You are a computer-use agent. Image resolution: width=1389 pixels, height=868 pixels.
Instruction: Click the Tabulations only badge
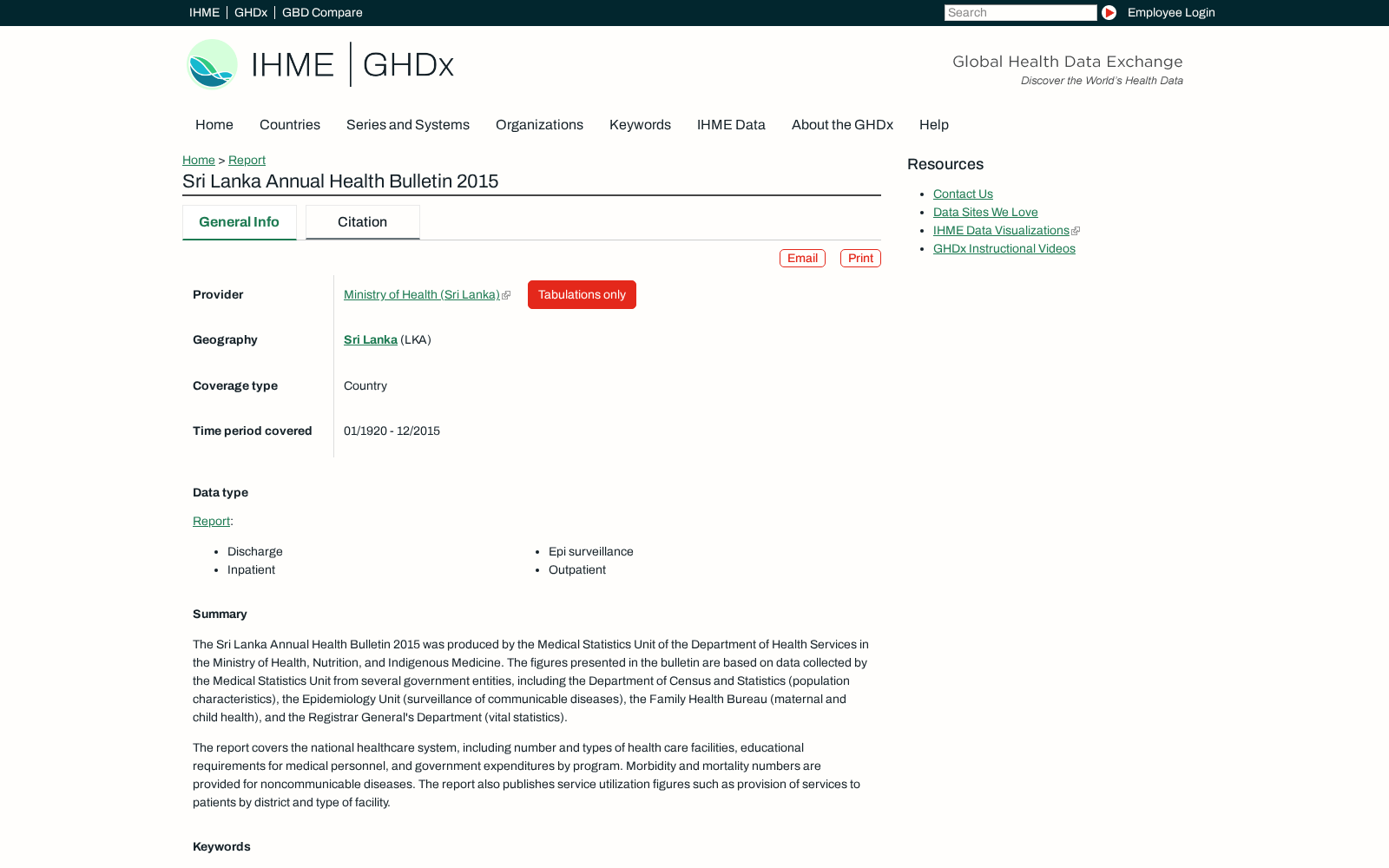tap(582, 294)
